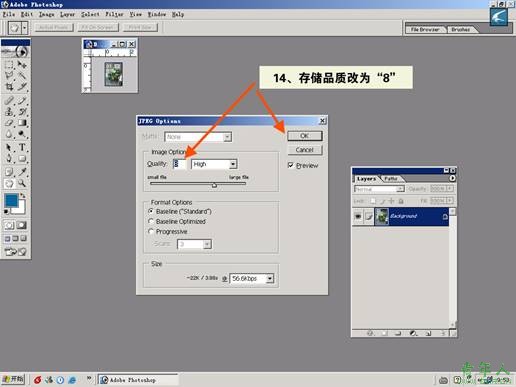Click Cancel in JPEG Options dialog
516x387 pixels.
[304, 150]
